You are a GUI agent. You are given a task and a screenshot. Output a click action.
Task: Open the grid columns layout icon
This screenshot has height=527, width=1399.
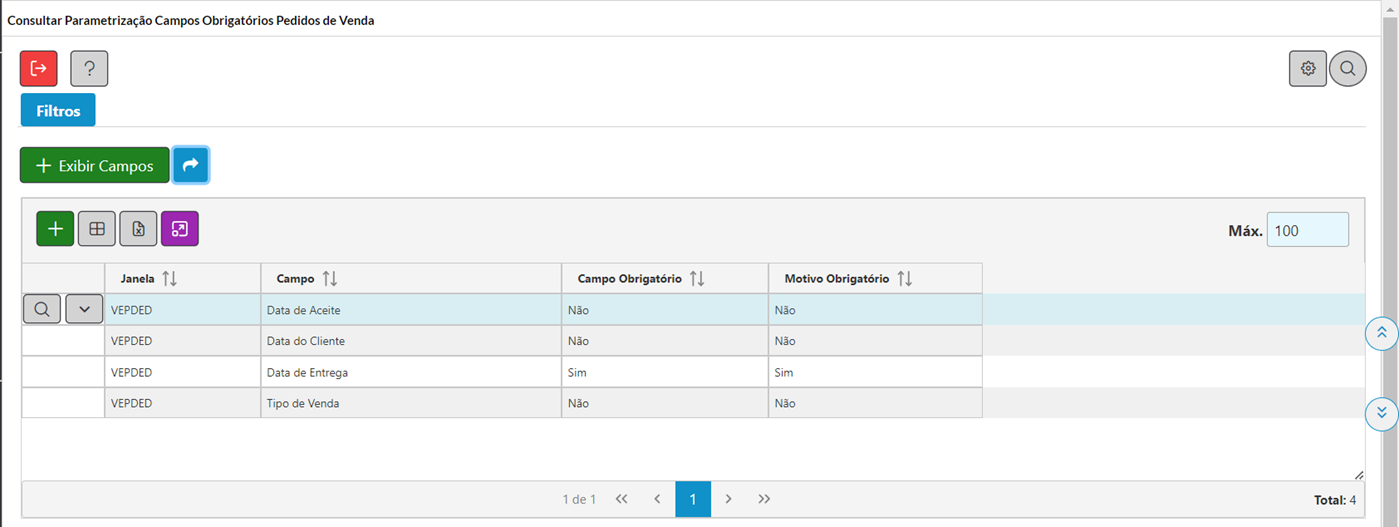97,229
